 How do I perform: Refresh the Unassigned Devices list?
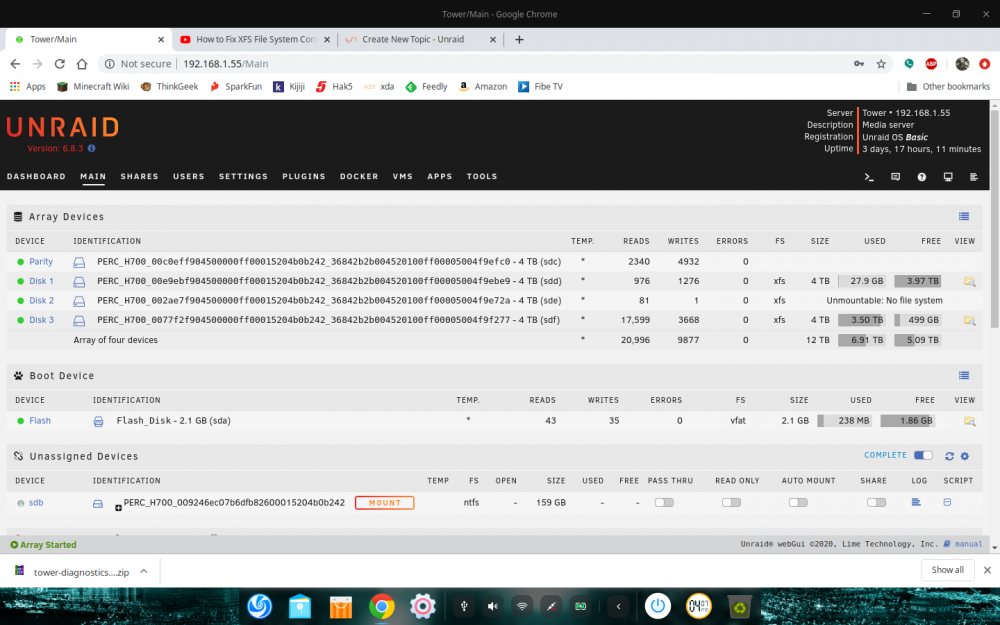pos(949,456)
